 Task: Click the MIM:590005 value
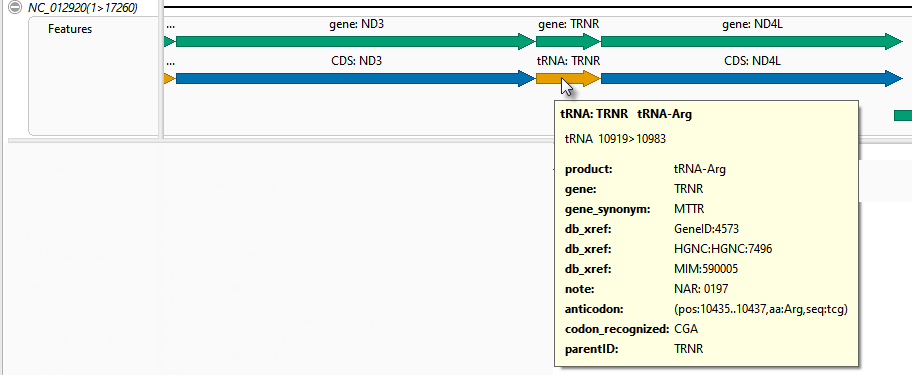[706, 269]
